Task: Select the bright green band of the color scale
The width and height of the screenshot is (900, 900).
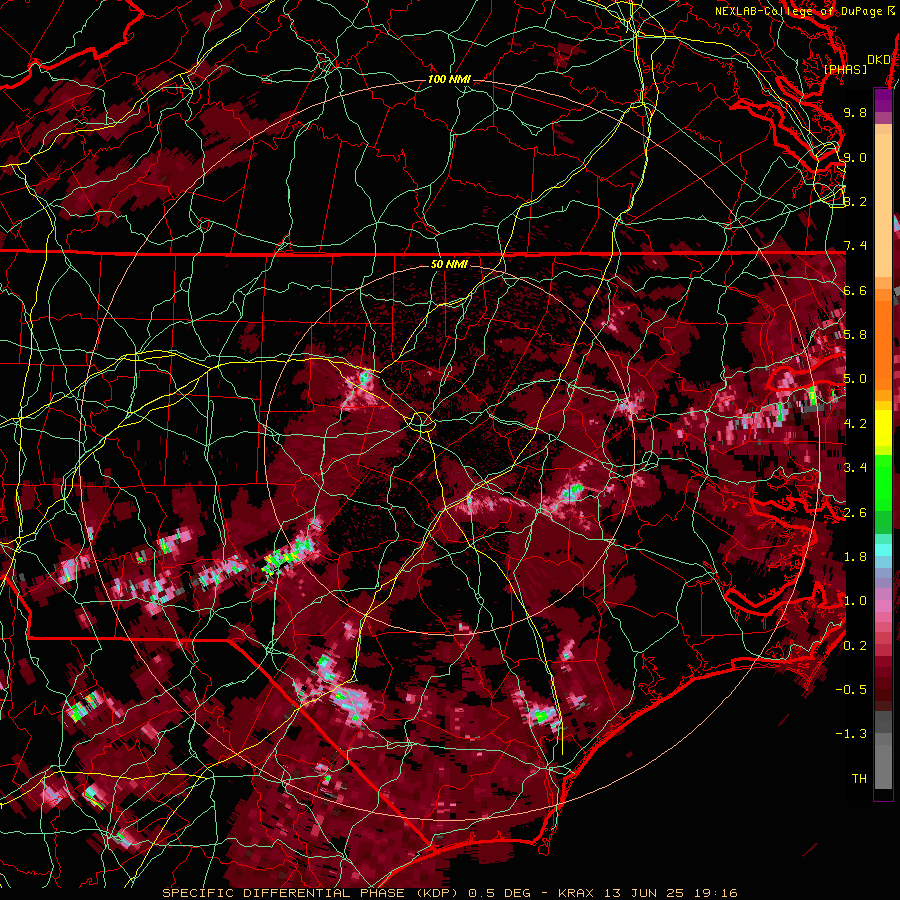Action: 883,482
